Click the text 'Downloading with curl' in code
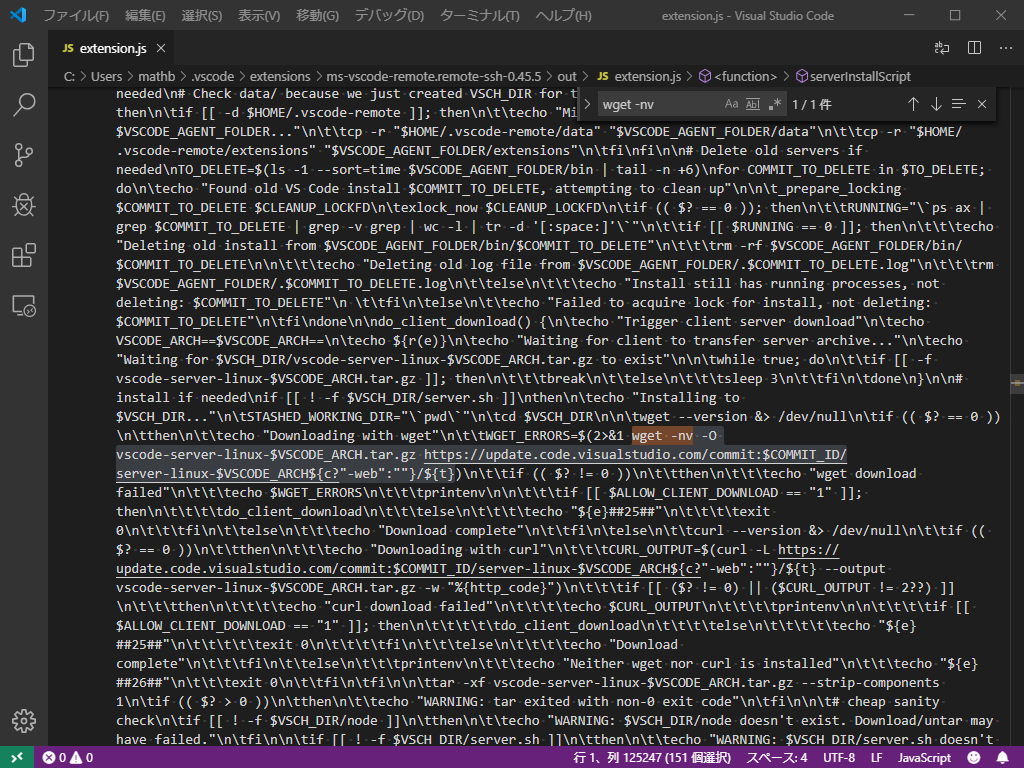This screenshot has height=768, width=1024. (458, 550)
